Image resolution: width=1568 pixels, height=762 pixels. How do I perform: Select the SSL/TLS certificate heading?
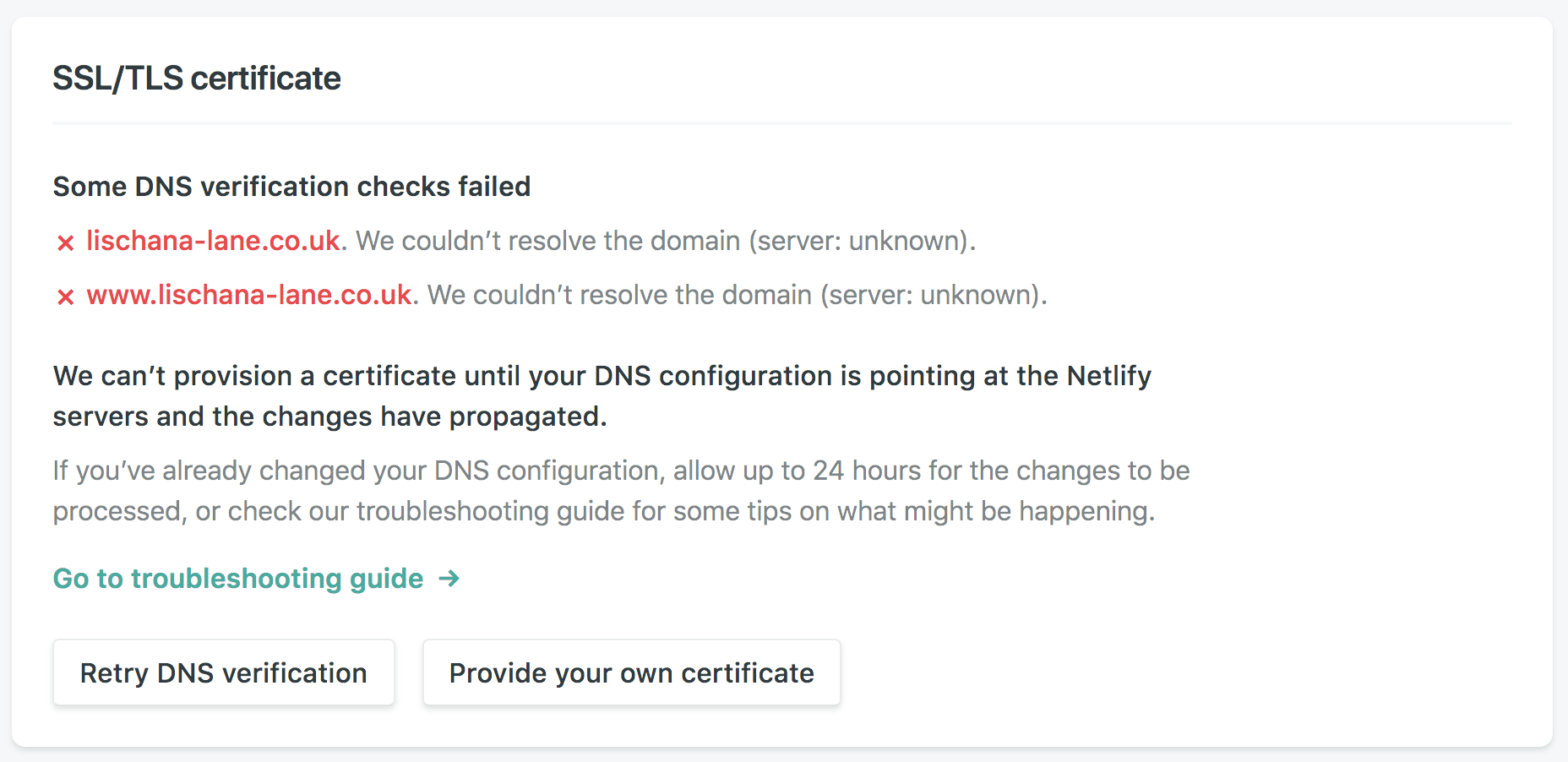[x=197, y=78]
